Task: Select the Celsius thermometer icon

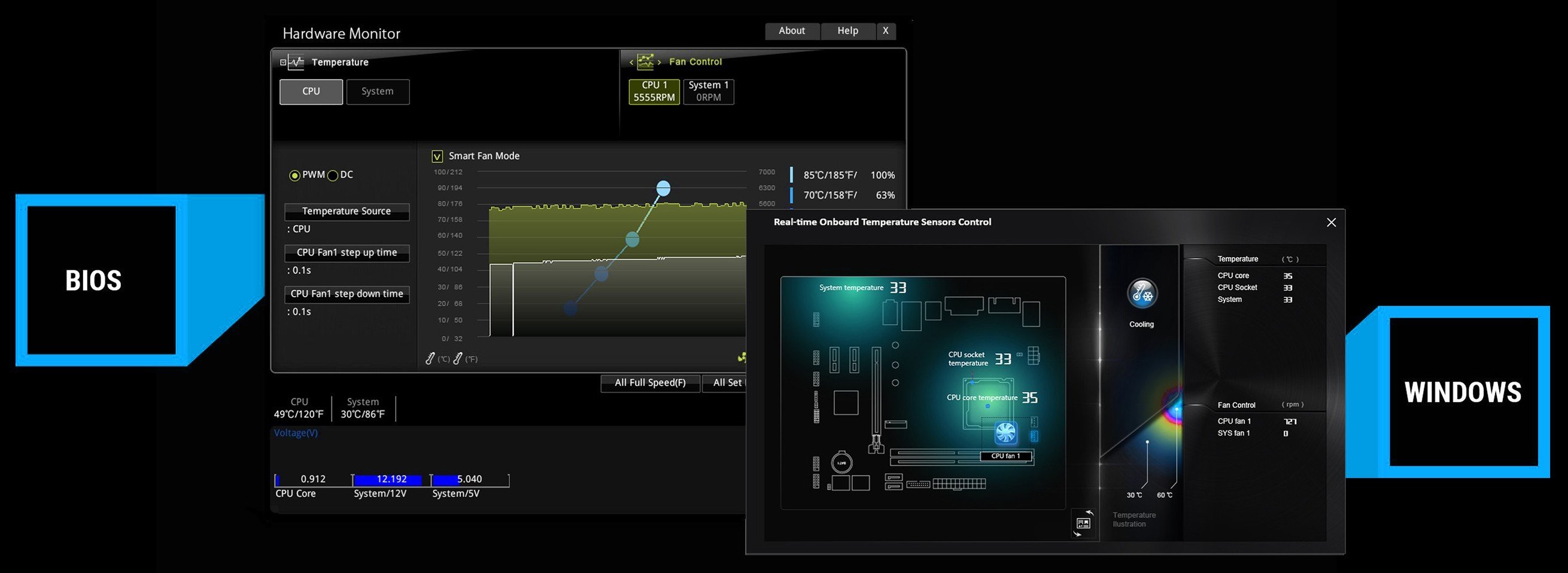Action: (x=430, y=359)
